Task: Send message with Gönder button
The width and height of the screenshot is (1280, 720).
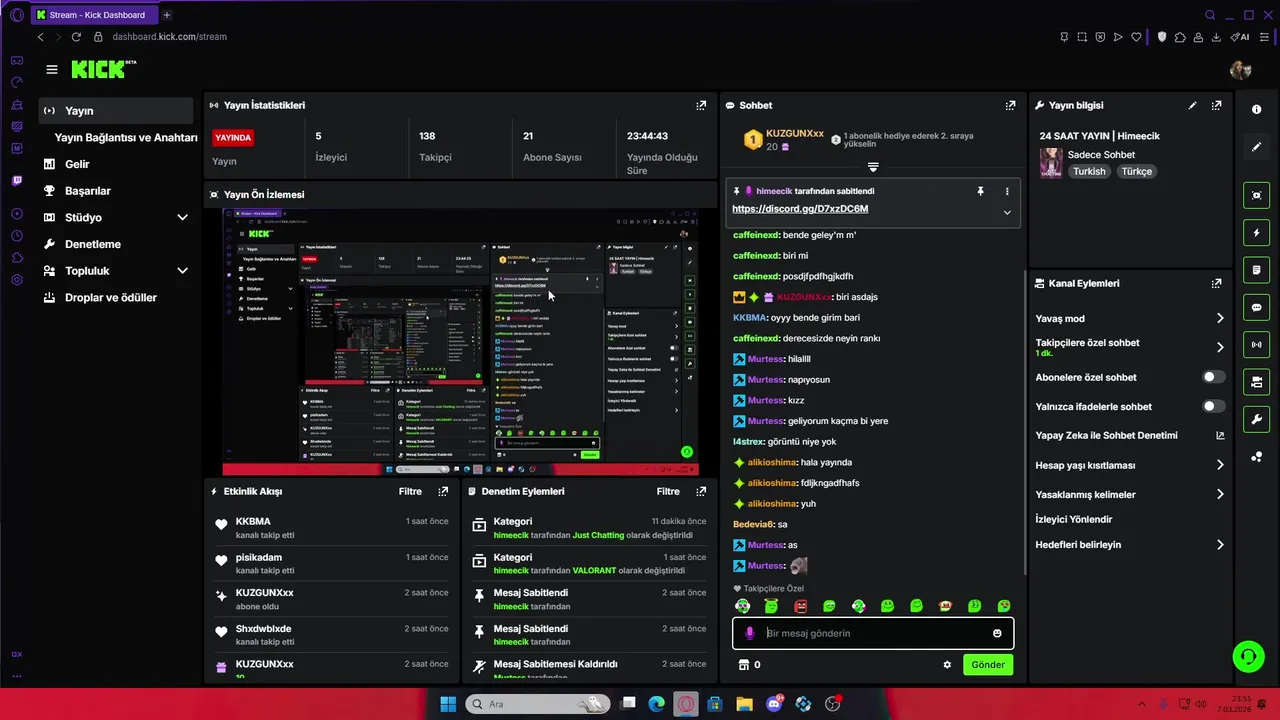Action: coord(988,665)
